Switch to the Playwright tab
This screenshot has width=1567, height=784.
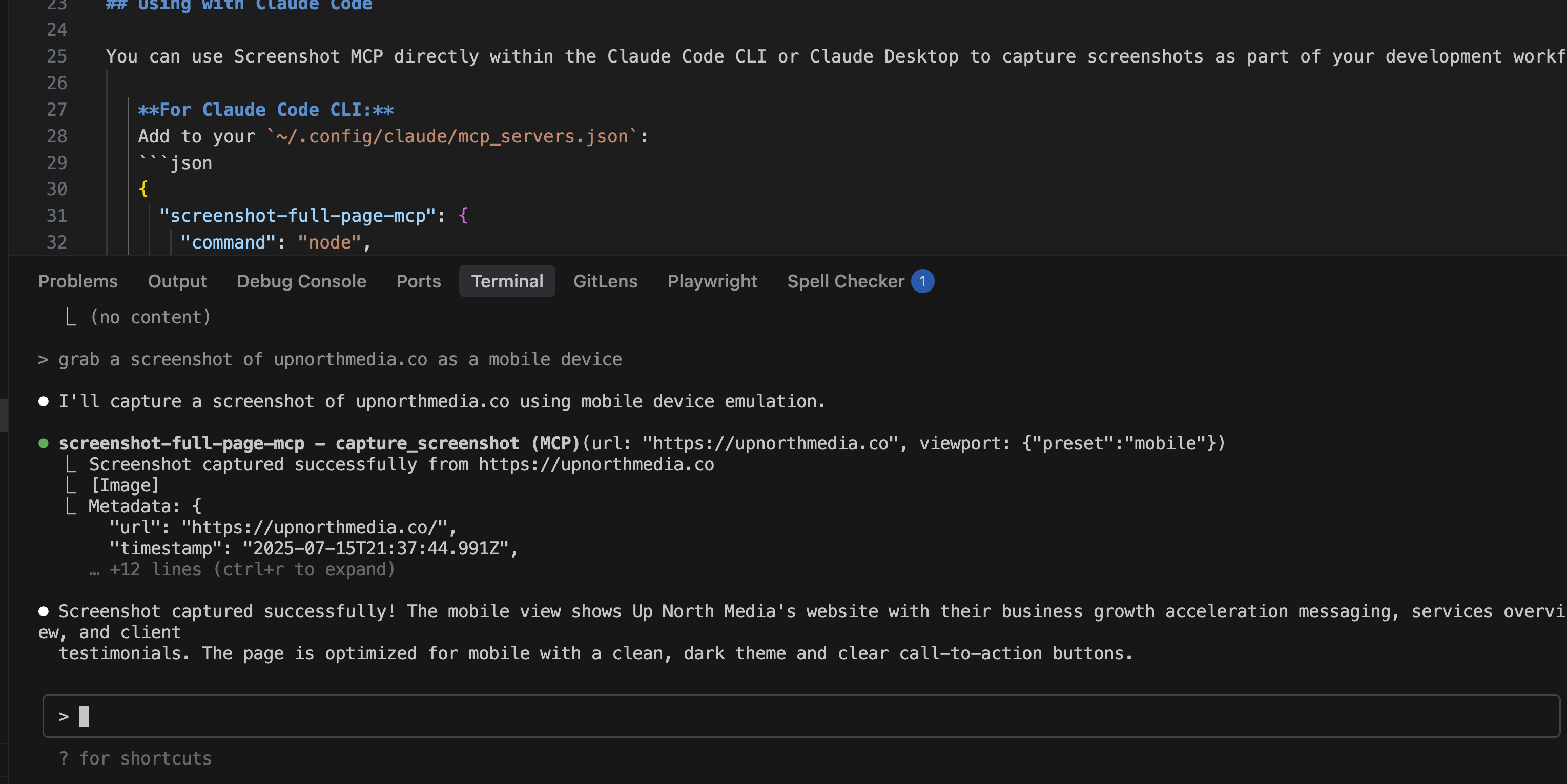[712, 281]
